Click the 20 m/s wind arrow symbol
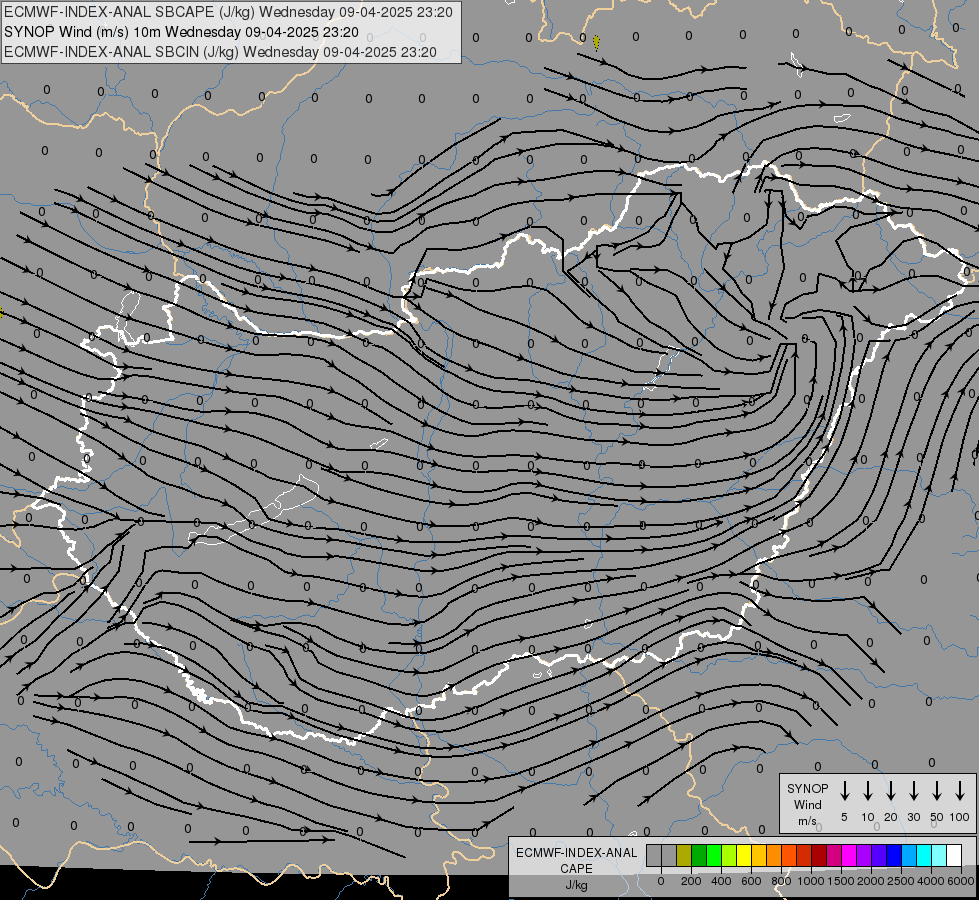The image size is (979, 900). point(890,790)
